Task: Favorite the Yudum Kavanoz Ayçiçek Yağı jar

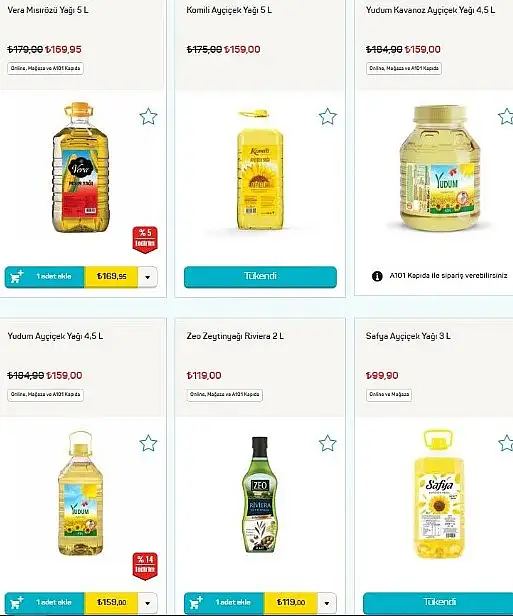Action: (506, 116)
